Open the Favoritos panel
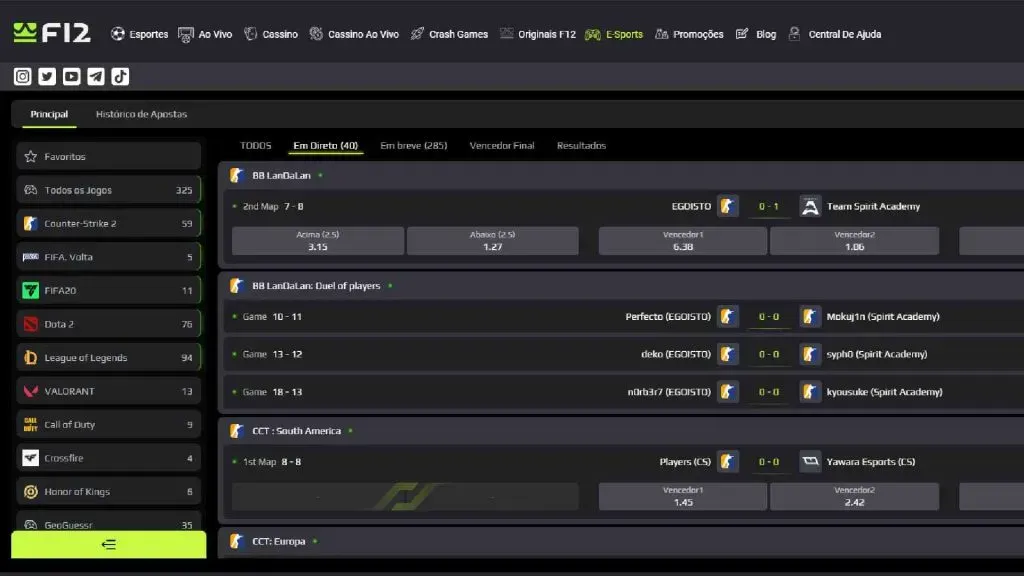1024x576 pixels. (108, 155)
